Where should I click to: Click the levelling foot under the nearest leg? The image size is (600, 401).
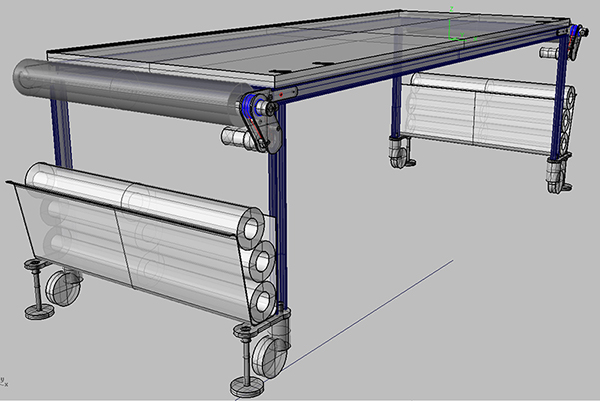click(243, 383)
